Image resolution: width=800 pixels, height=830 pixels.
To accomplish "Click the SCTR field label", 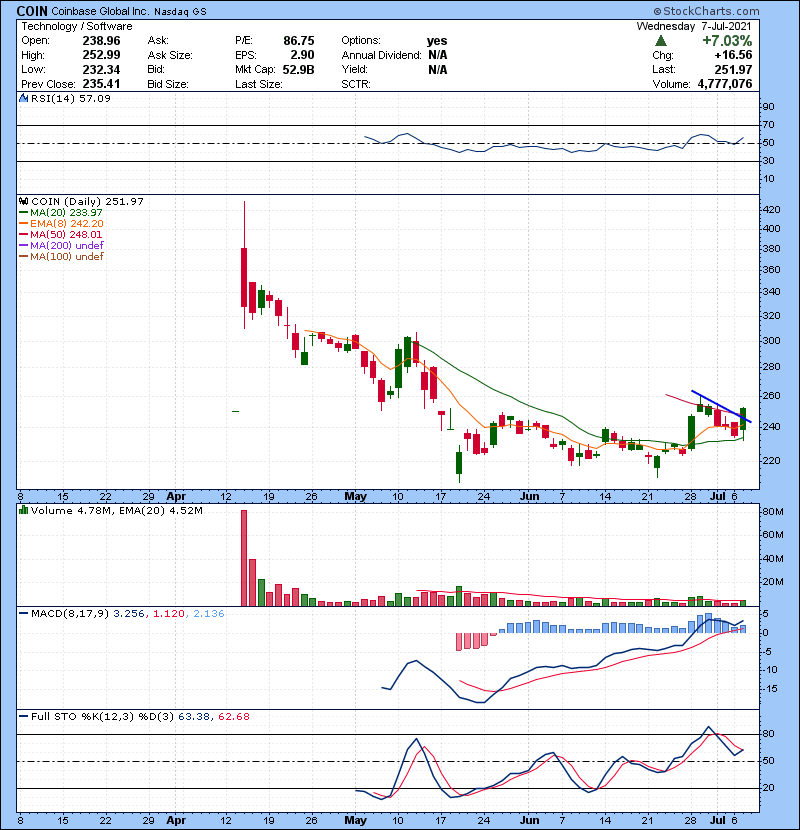I will [356, 84].
